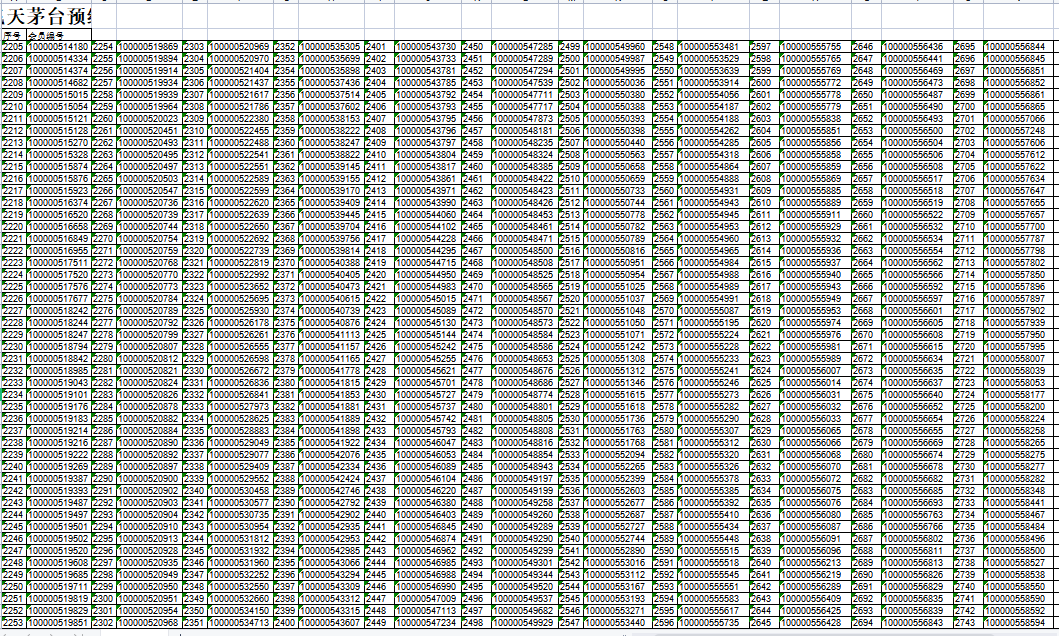Select the cell containing 100000550036
This screenshot has height=636, width=1059.
coord(617,82)
